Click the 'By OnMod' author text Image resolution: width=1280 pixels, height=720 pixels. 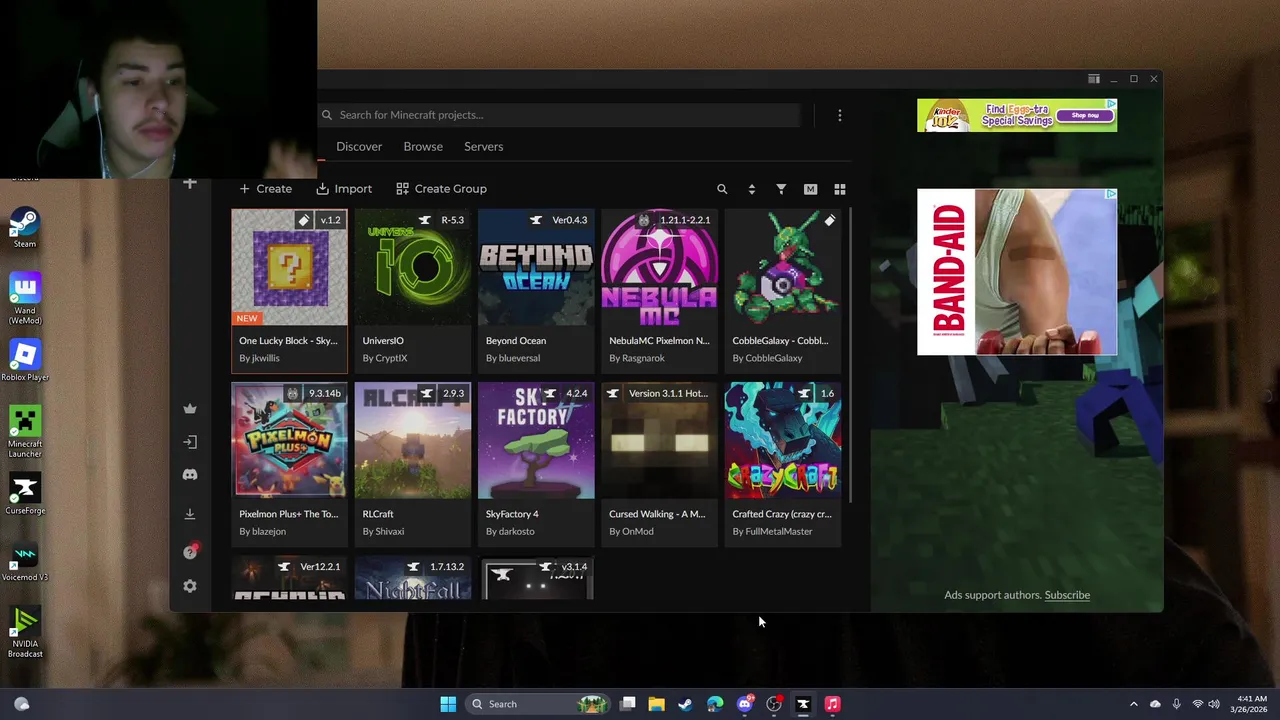pos(631,531)
